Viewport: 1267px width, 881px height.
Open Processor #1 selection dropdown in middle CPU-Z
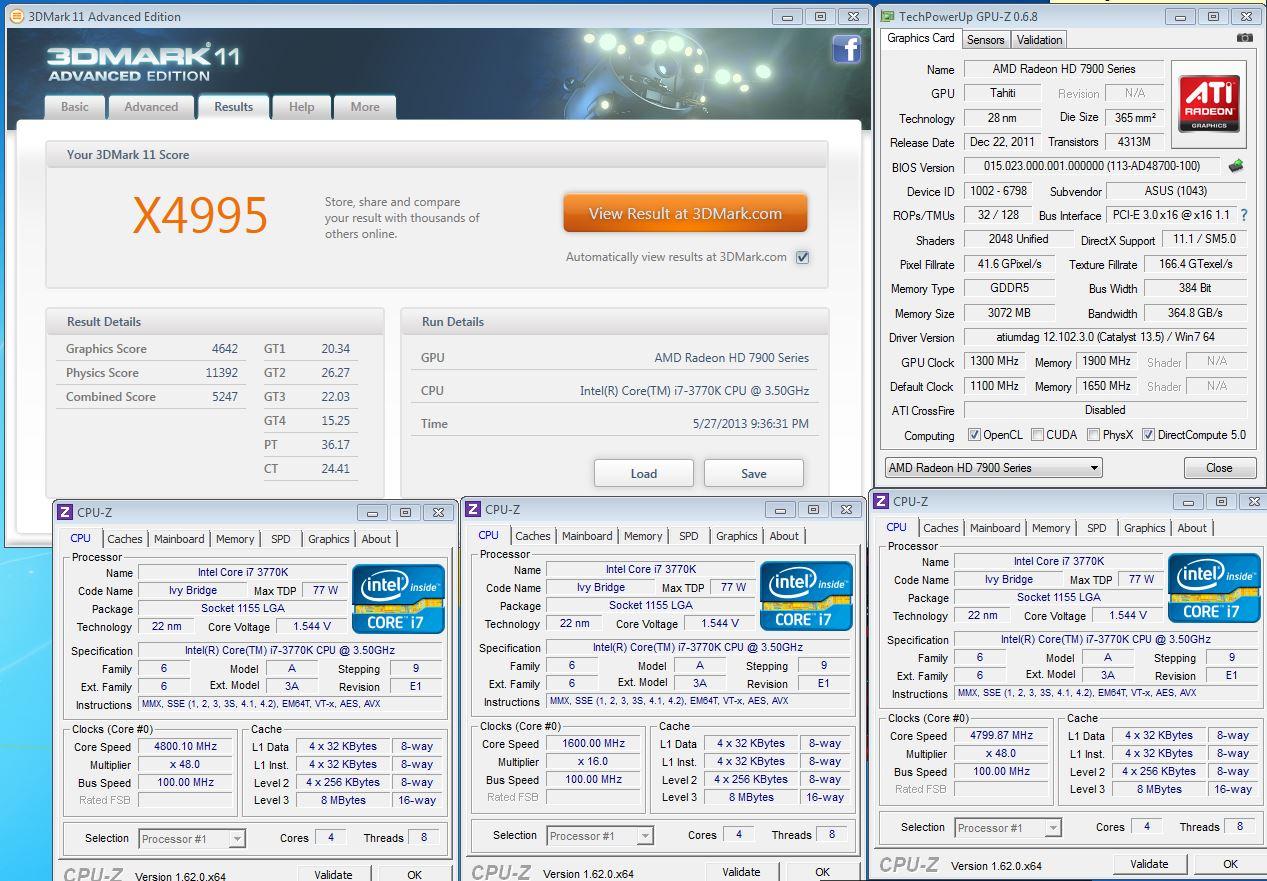(x=600, y=836)
